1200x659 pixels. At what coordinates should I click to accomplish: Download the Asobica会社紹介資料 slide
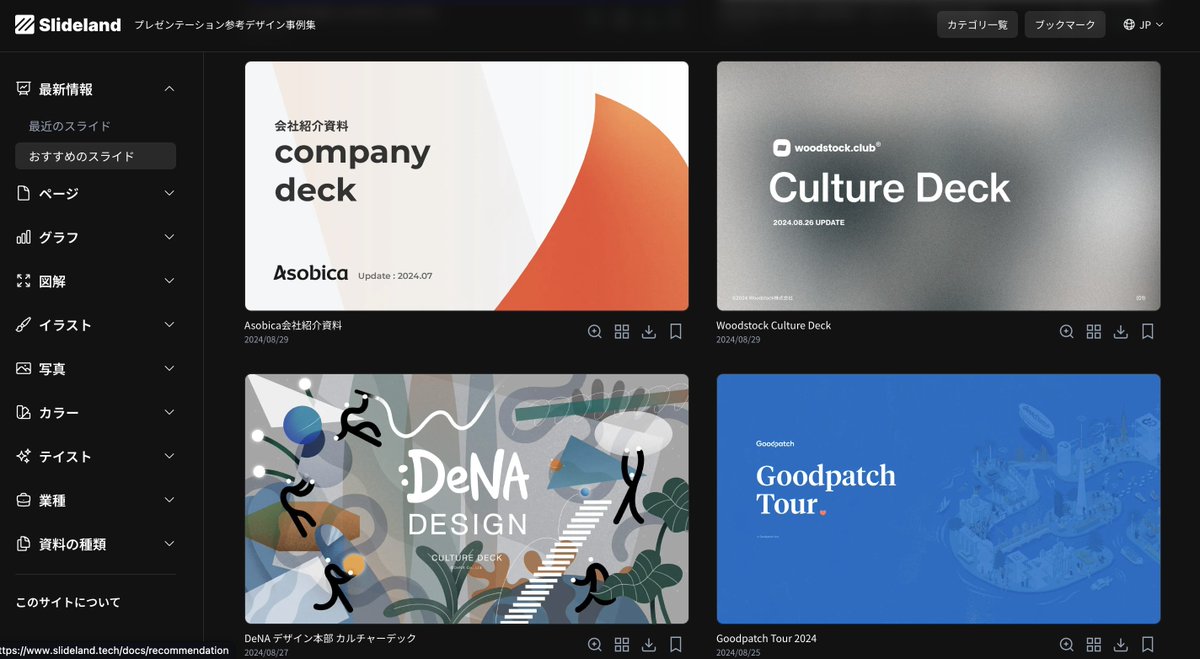click(x=649, y=332)
